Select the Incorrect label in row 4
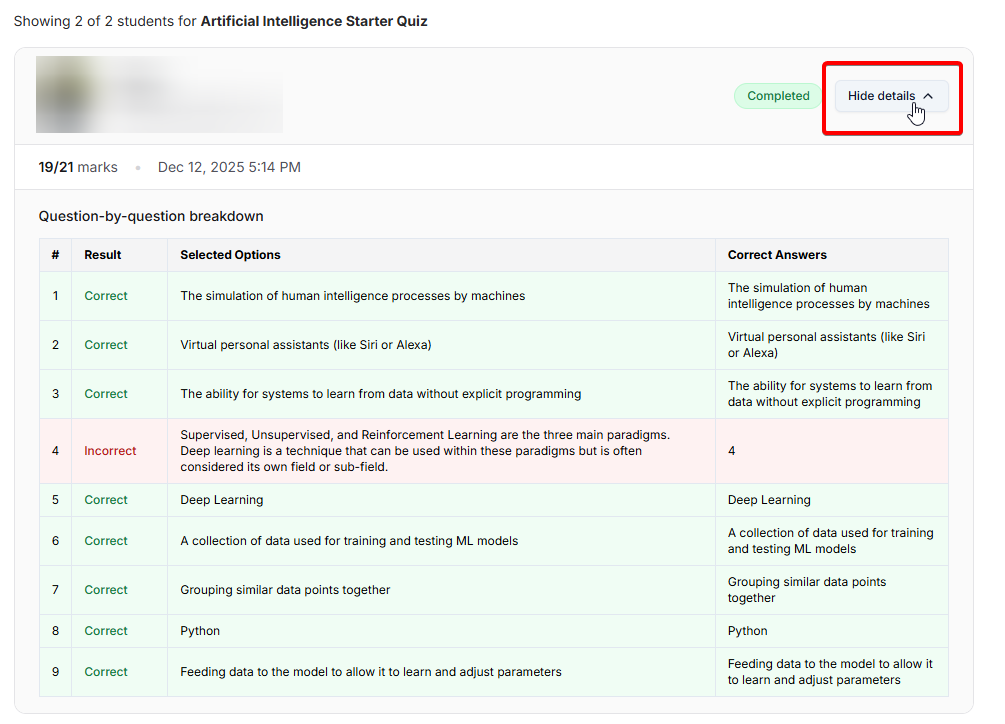 (110, 451)
